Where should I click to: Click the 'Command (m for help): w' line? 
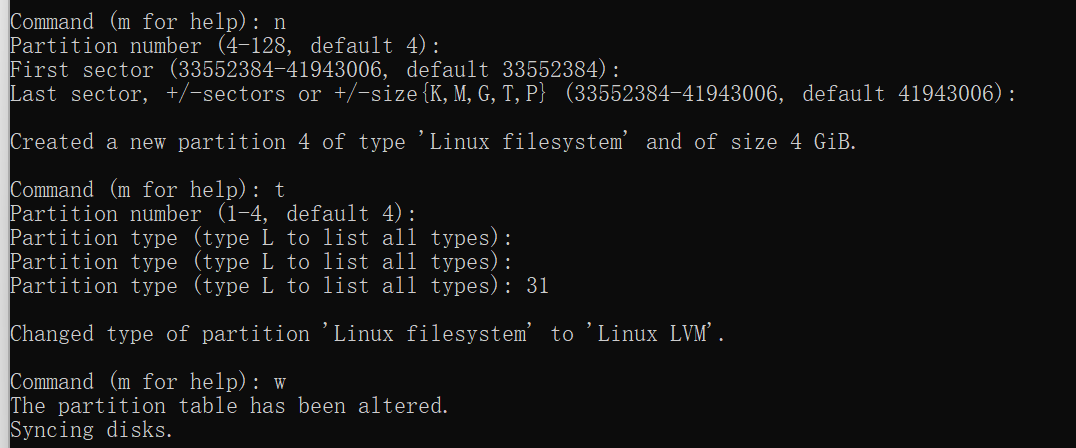148,382
